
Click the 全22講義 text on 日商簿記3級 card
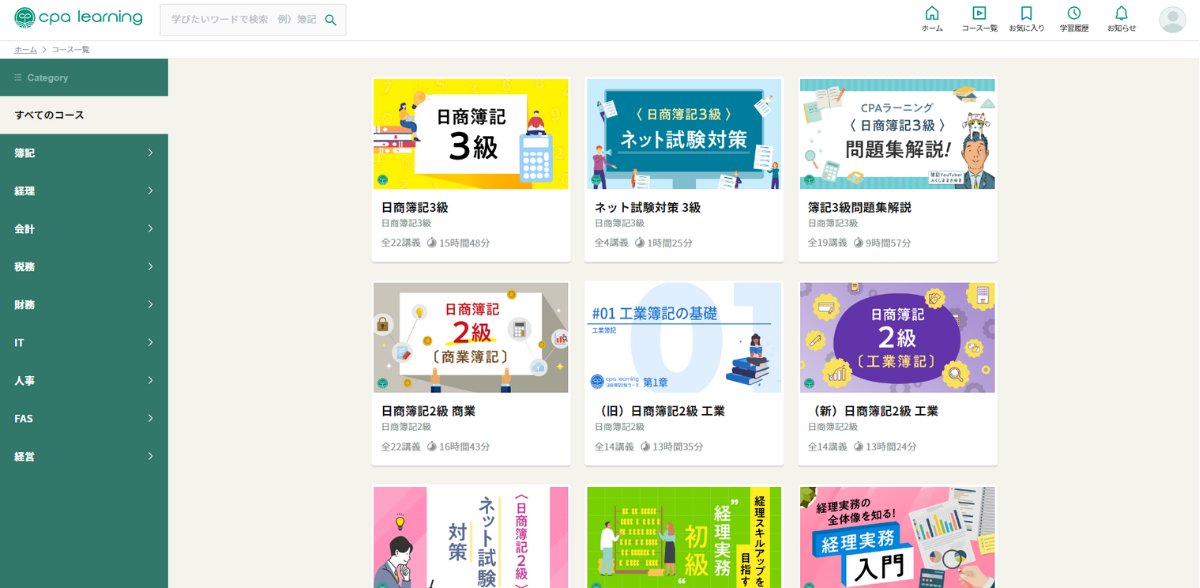(x=401, y=243)
